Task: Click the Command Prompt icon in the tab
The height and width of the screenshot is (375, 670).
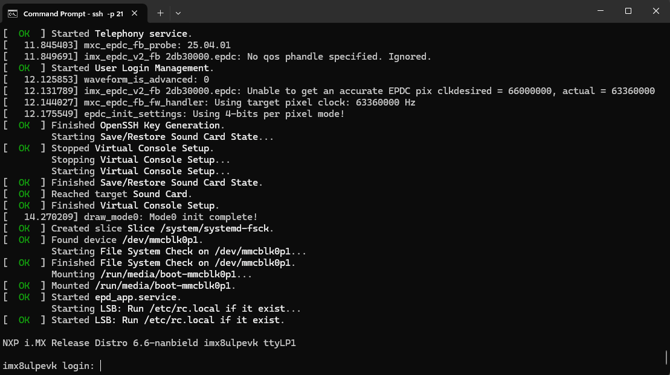Action: point(12,14)
